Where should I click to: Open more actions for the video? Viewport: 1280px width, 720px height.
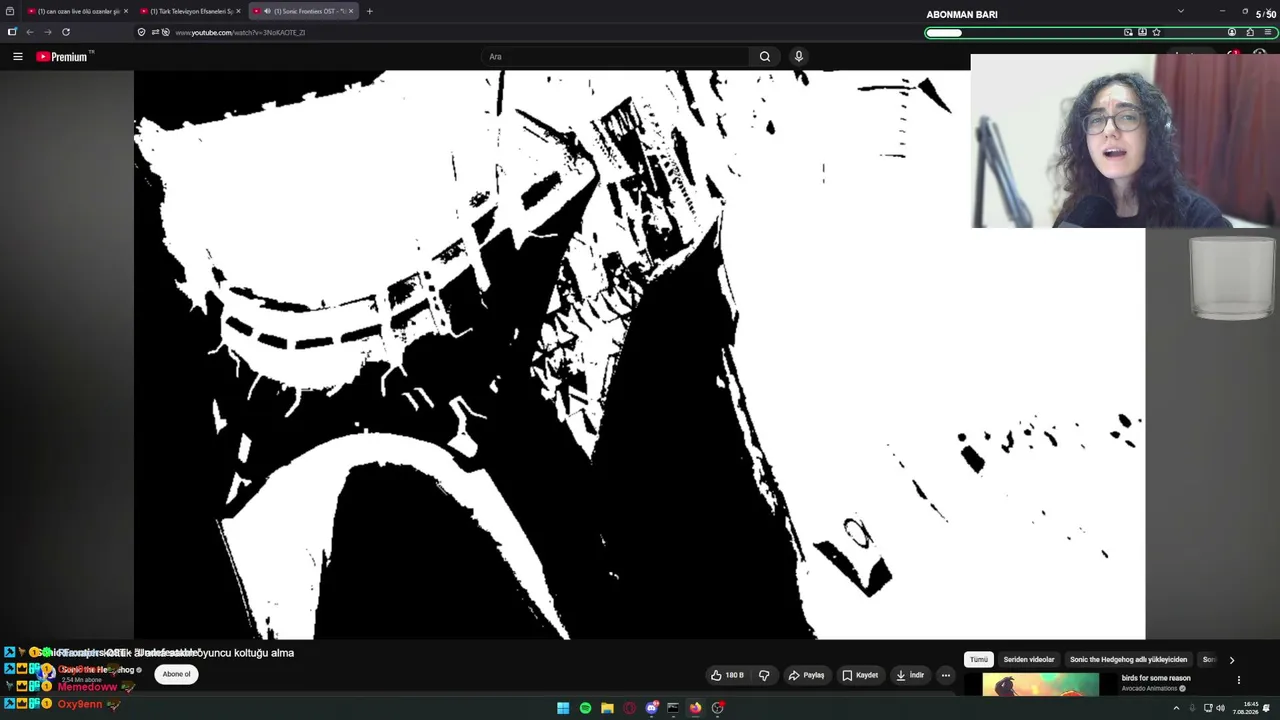[945, 675]
